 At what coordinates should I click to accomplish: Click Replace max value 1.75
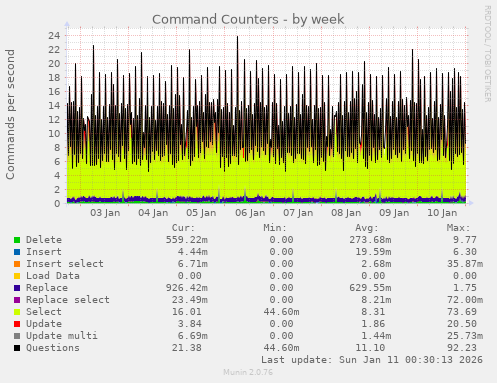(x=465, y=288)
